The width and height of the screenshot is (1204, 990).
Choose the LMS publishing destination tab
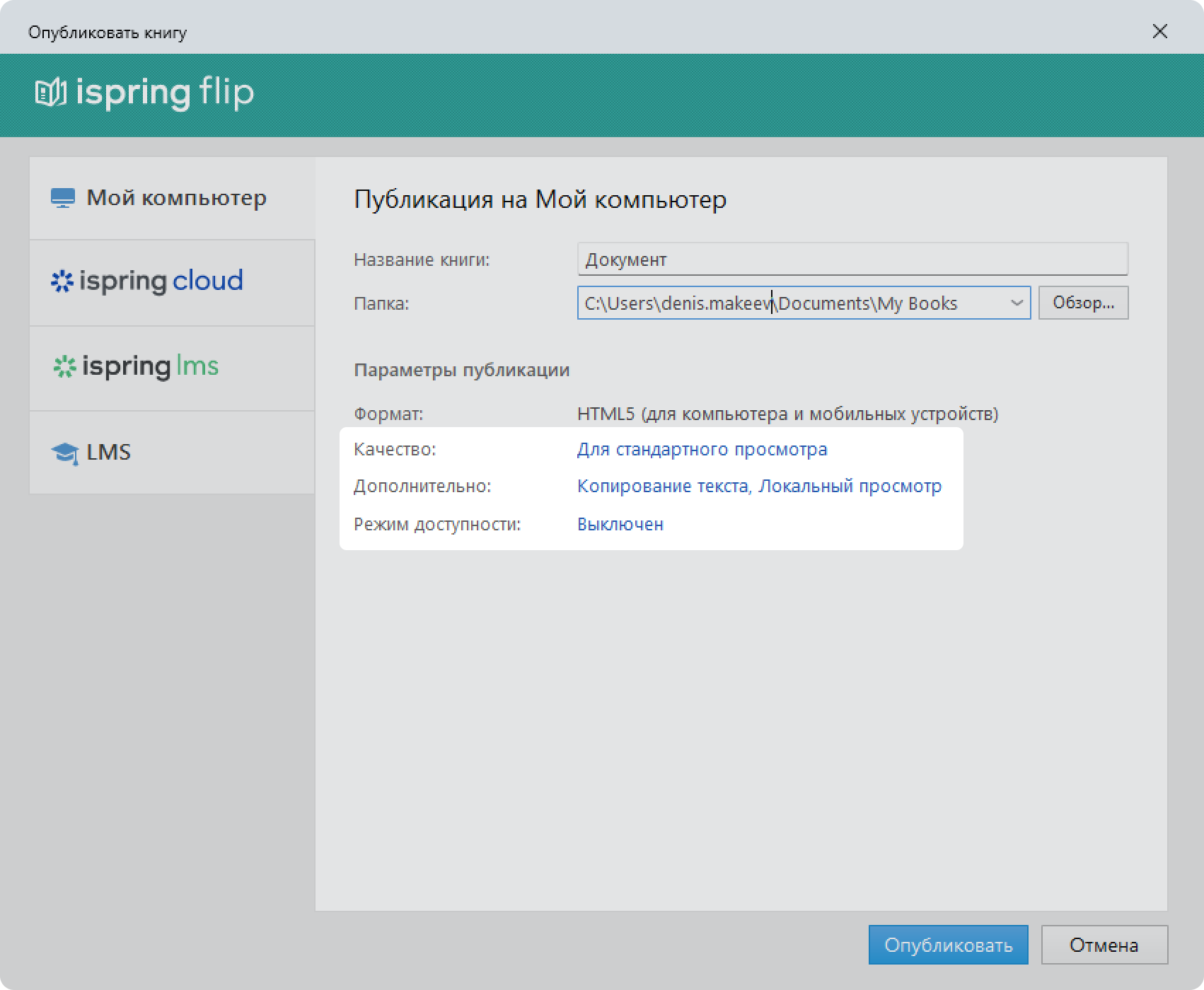[x=172, y=453]
